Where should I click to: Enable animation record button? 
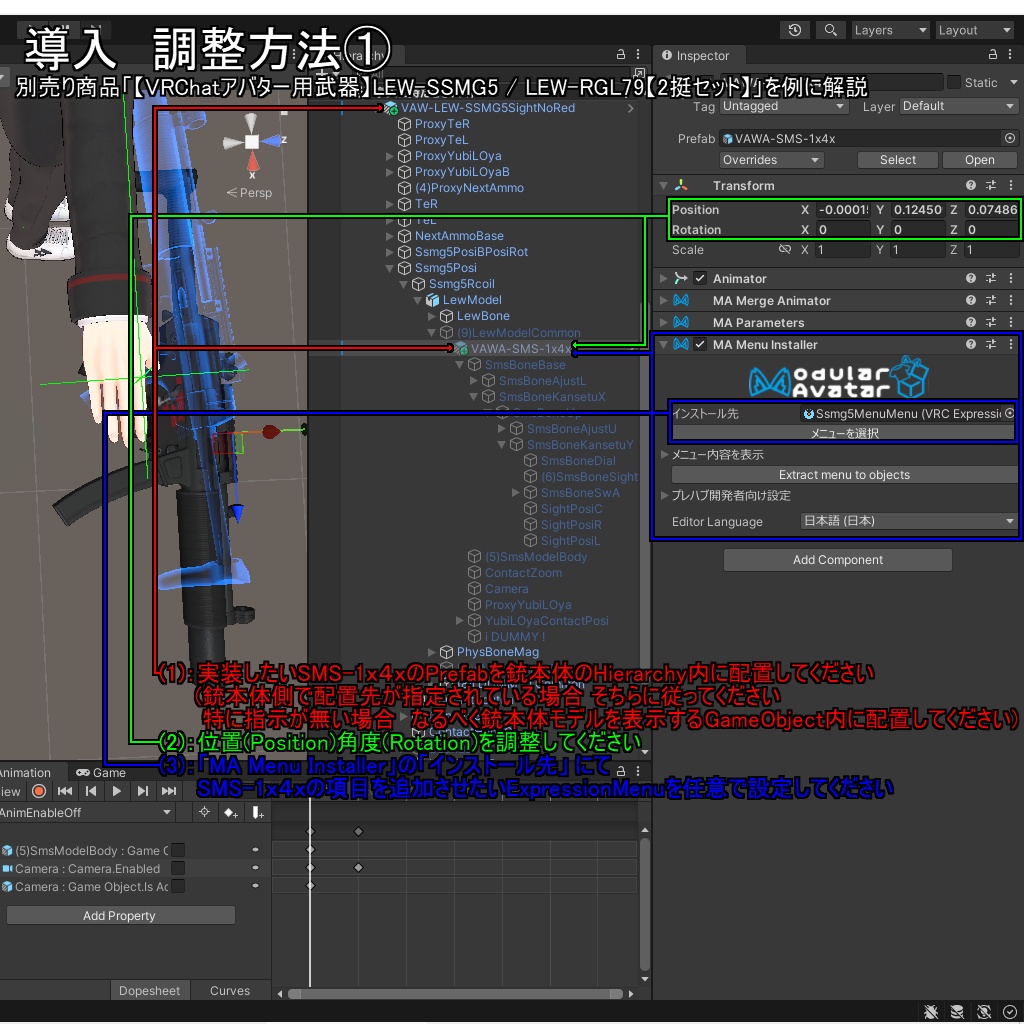[x=39, y=792]
